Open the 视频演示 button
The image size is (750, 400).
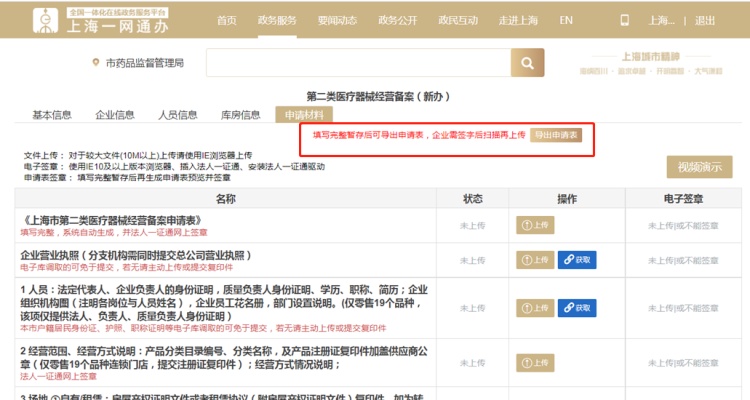coord(699,166)
